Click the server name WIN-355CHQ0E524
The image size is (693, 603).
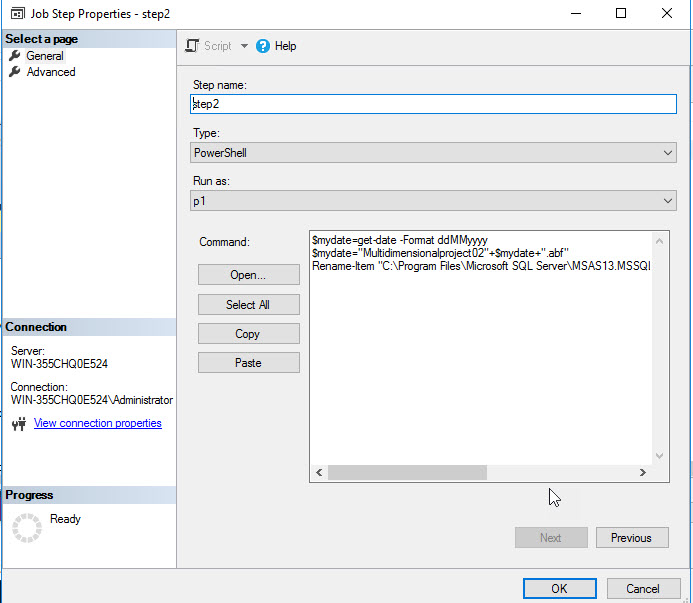coord(59,364)
